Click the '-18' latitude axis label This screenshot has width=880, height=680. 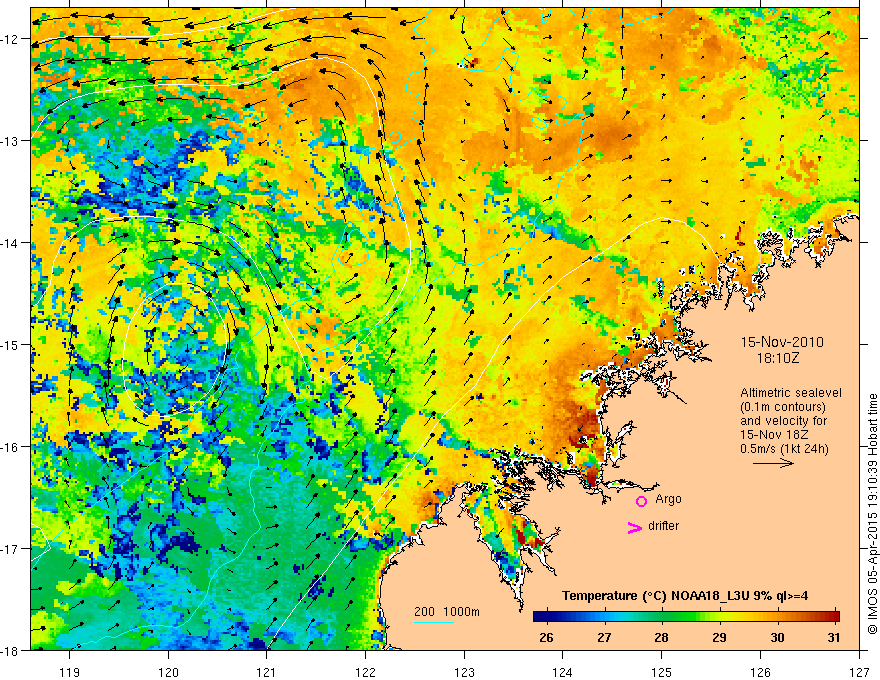point(12,650)
